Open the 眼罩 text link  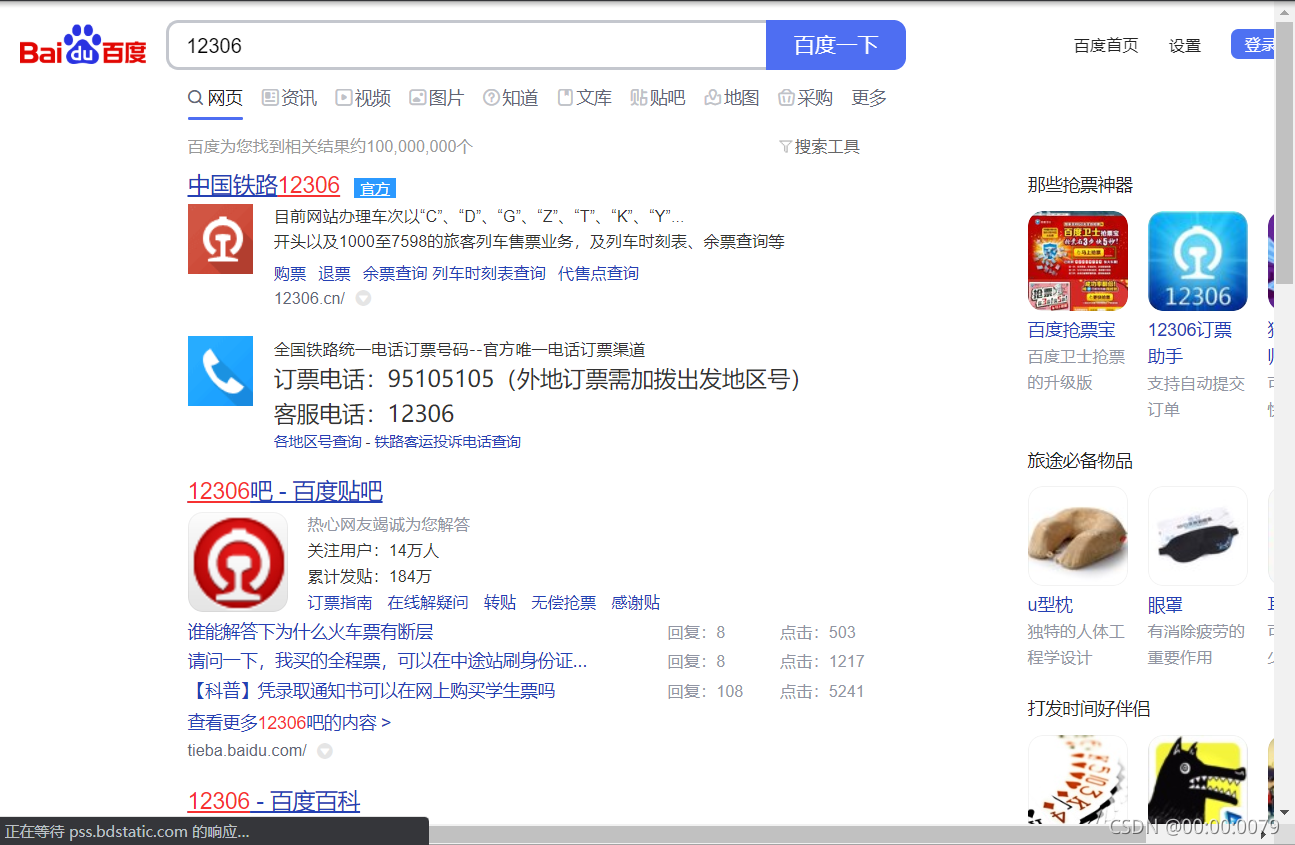click(1165, 605)
